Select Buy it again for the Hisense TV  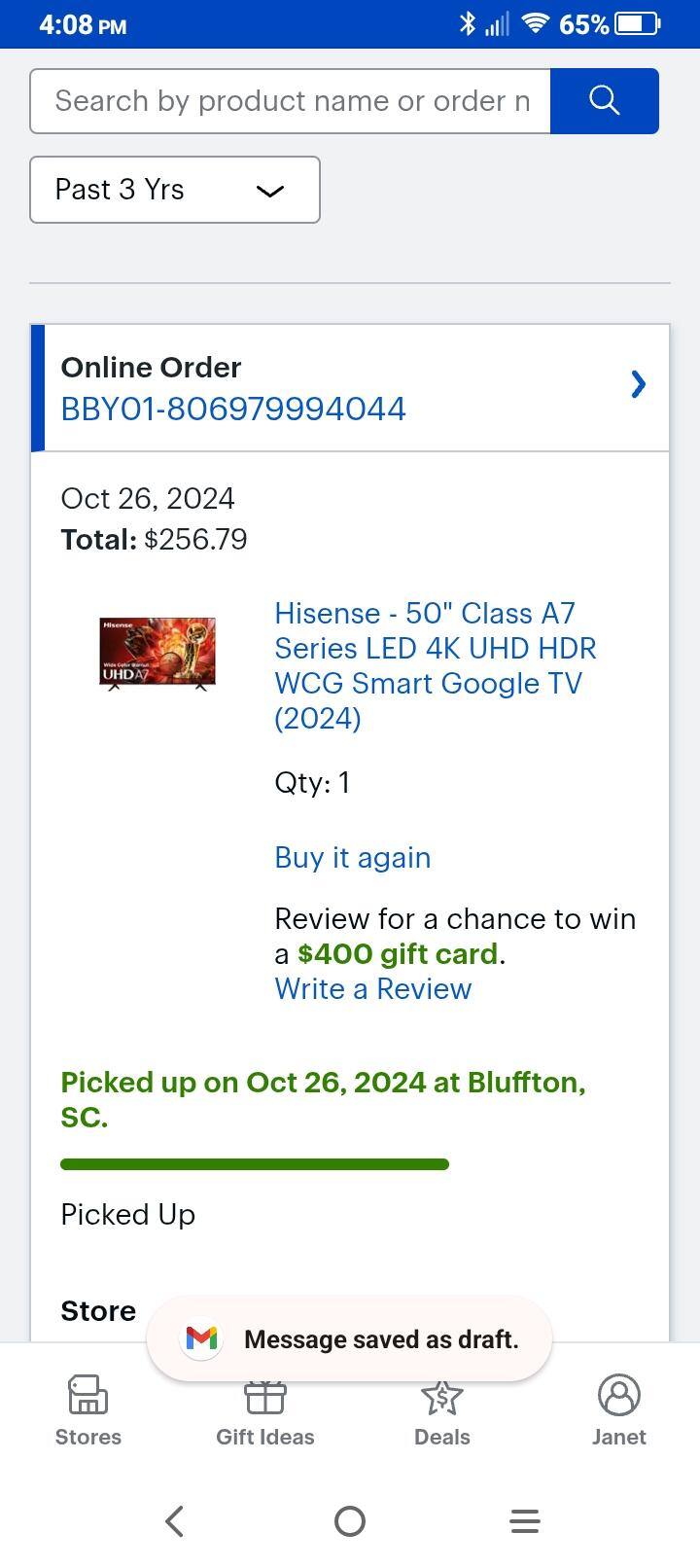click(x=352, y=857)
